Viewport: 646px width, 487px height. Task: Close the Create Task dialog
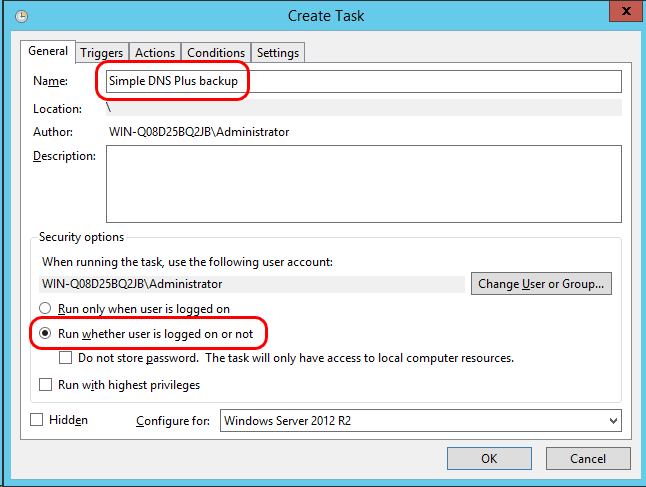click(x=626, y=11)
